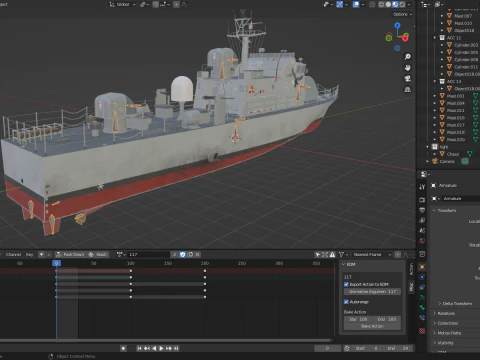Viewport: 480px width, 360px height.
Task: Open the pivot point dropdown
Action: click(x=144, y=4)
